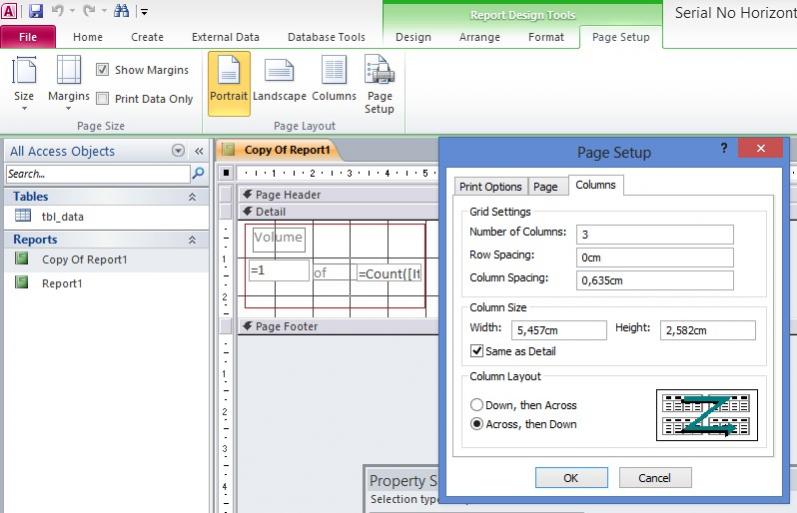Click the navigation pane Search box
797x513 pixels.
click(98, 174)
